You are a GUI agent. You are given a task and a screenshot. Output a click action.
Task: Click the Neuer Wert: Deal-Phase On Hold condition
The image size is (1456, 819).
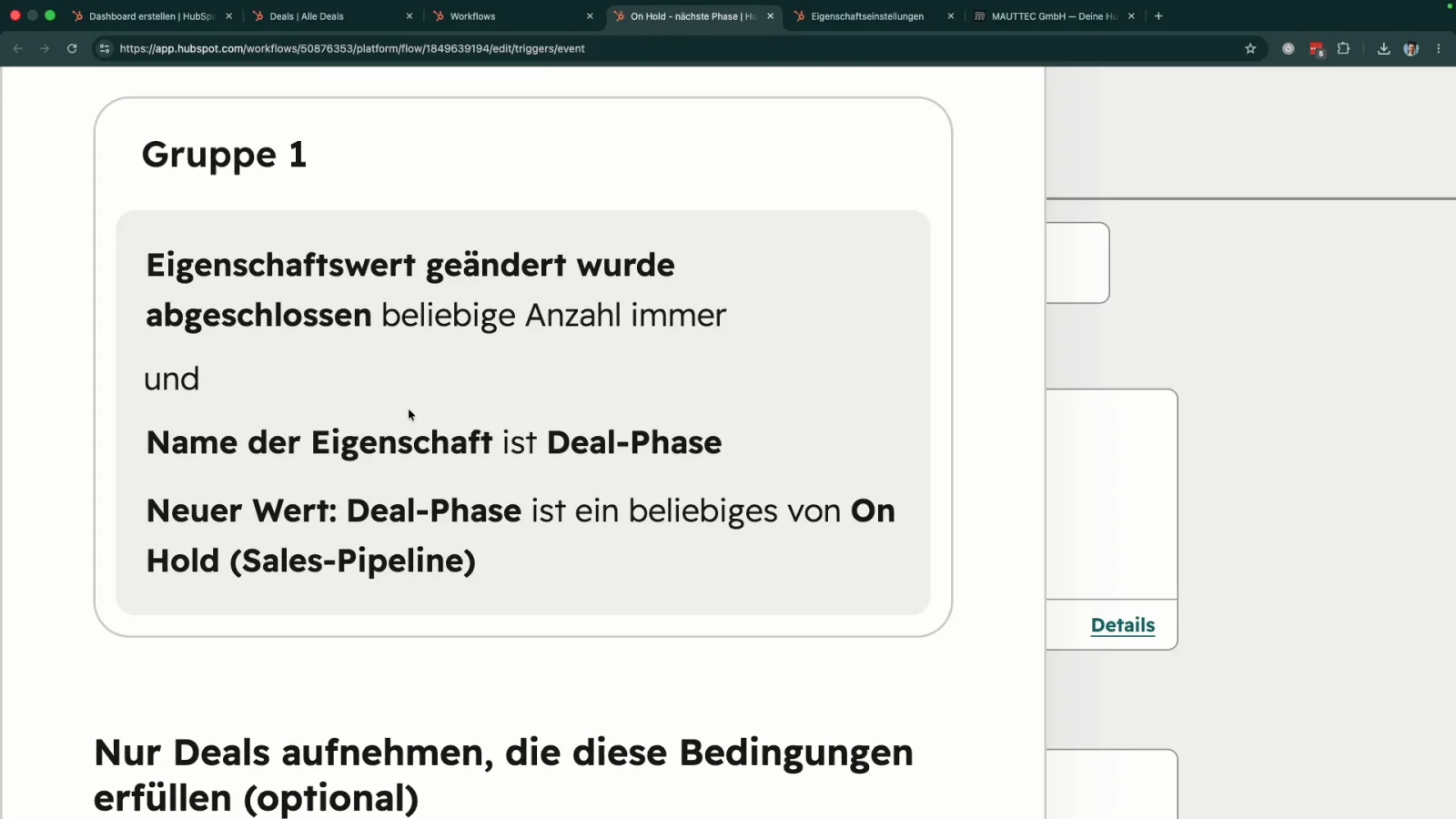(x=521, y=536)
